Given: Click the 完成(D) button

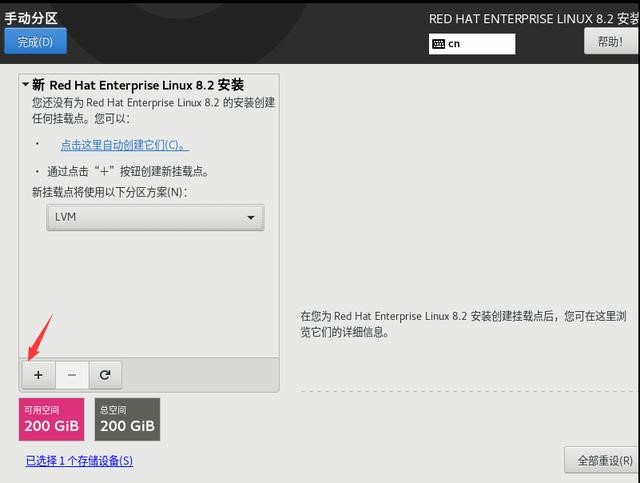Looking at the screenshot, I should pos(36,41).
